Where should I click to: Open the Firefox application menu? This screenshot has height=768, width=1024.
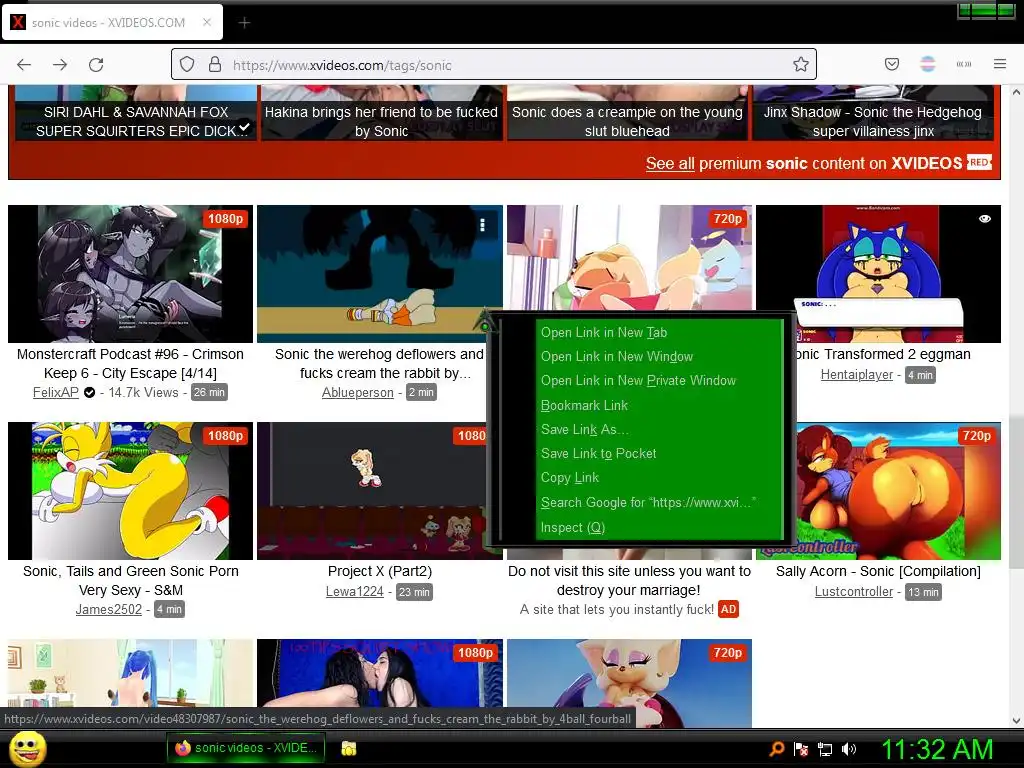[x=1000, y=64]
